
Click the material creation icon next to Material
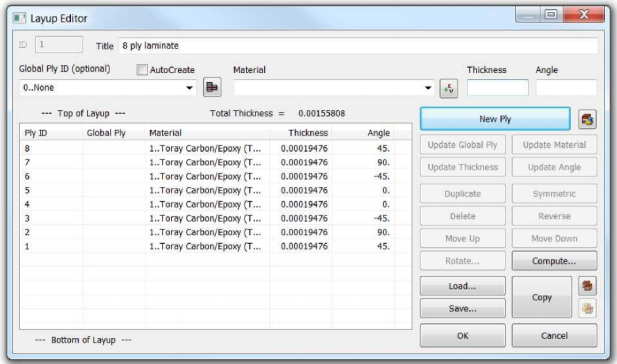(x=449, y=89)
